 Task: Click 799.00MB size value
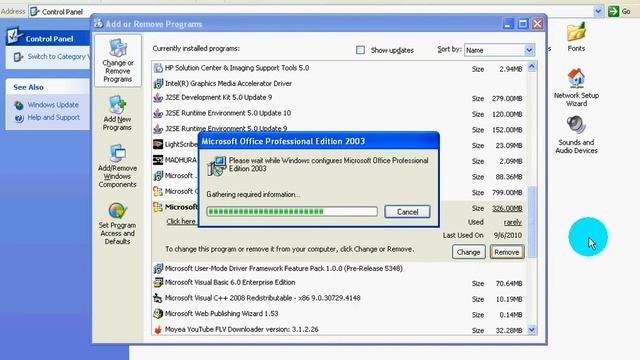(x=507, y=193)
